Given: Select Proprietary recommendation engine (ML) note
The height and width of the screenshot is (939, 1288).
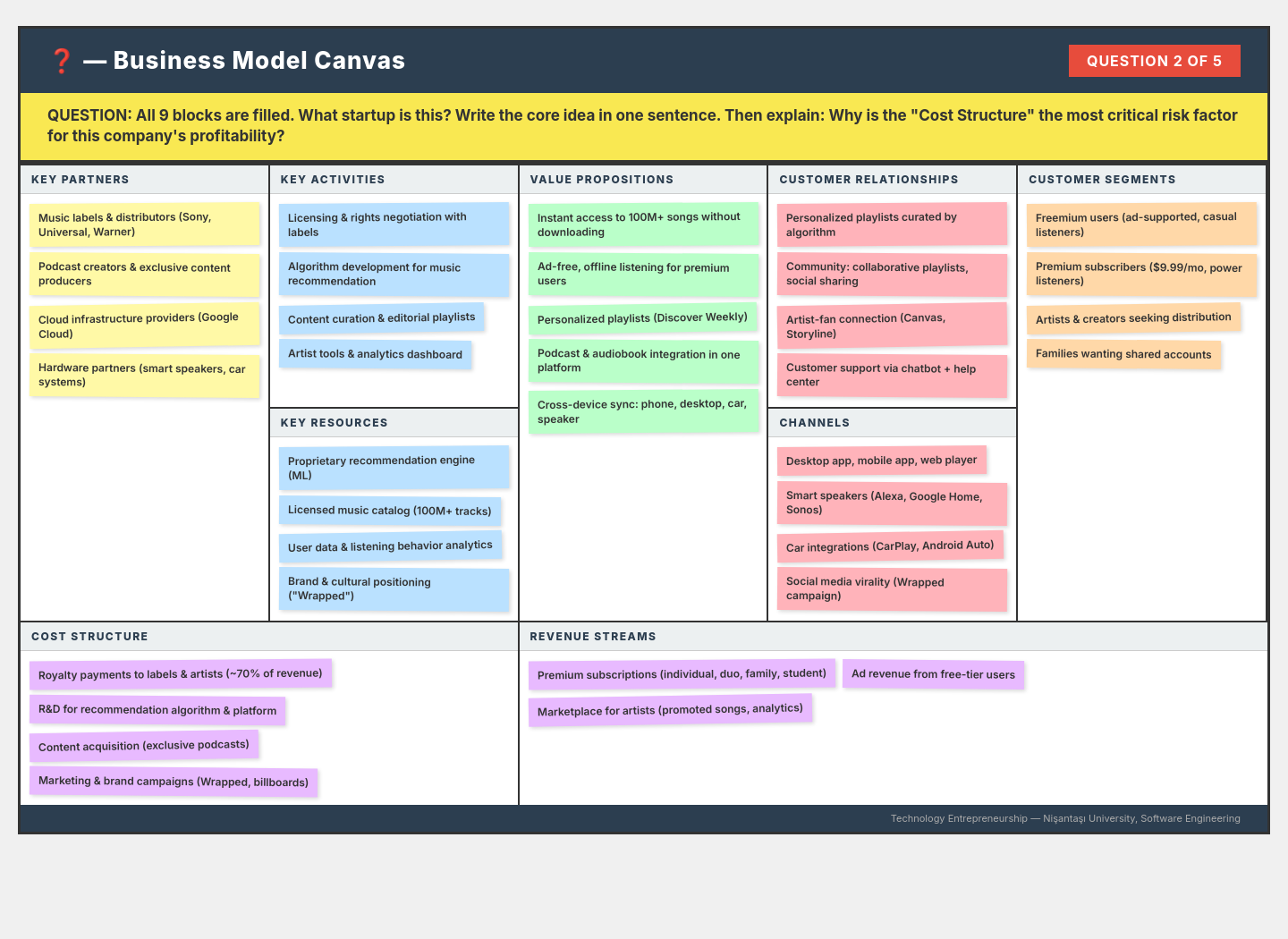Looking at the screenshot, I should point(394,468).
